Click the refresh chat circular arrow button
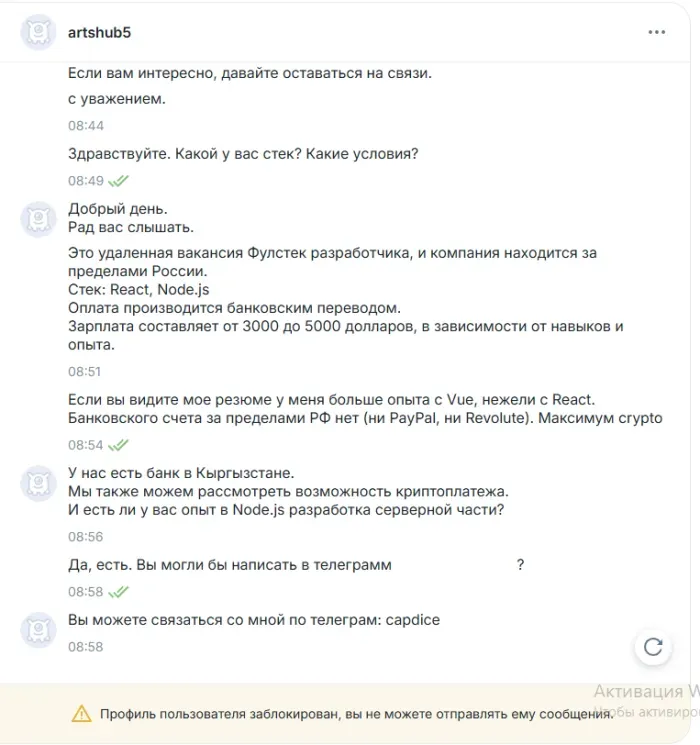700x745 pixels. click(x=653, y=647)
